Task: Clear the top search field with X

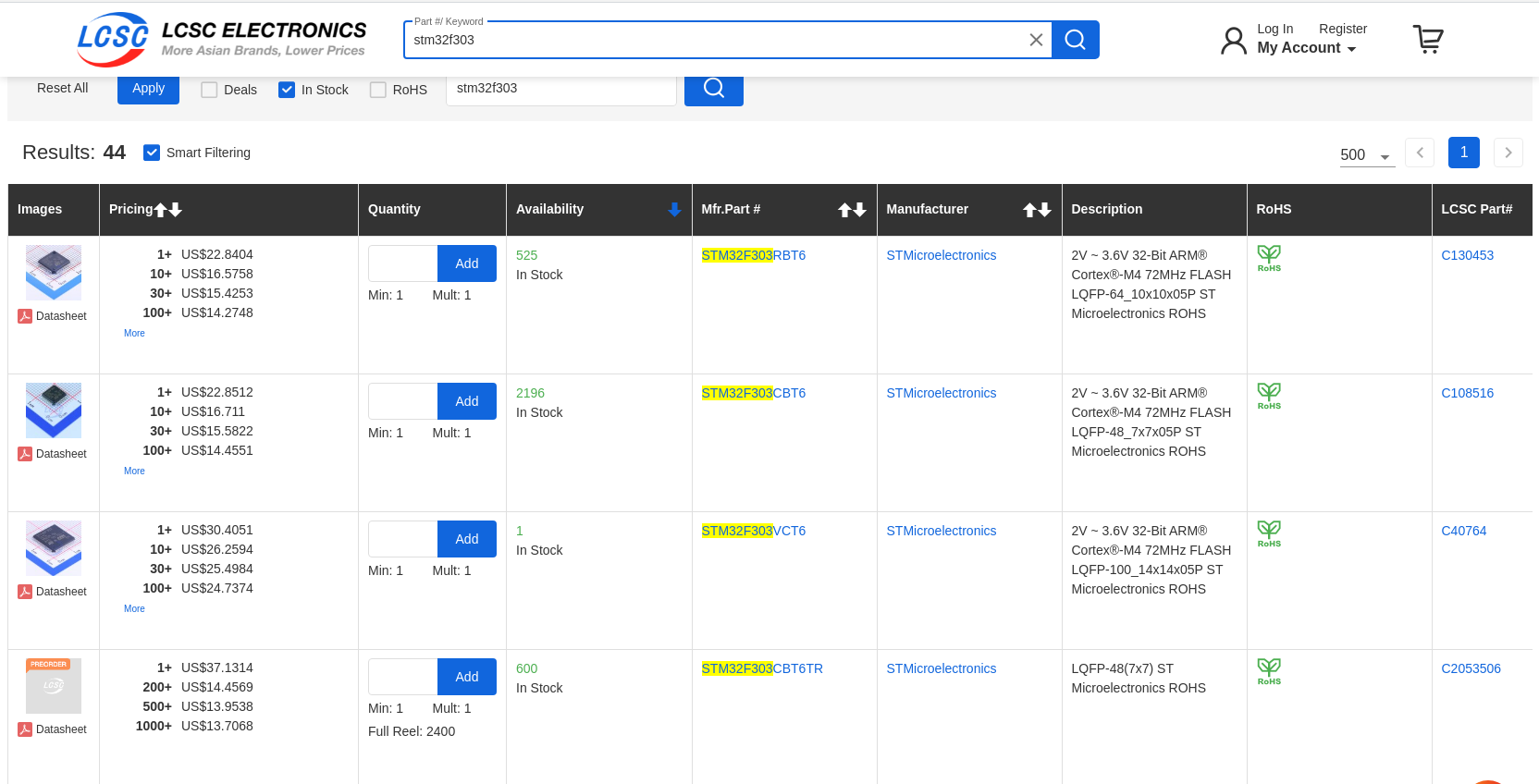Action: (x=1036, y=40)
